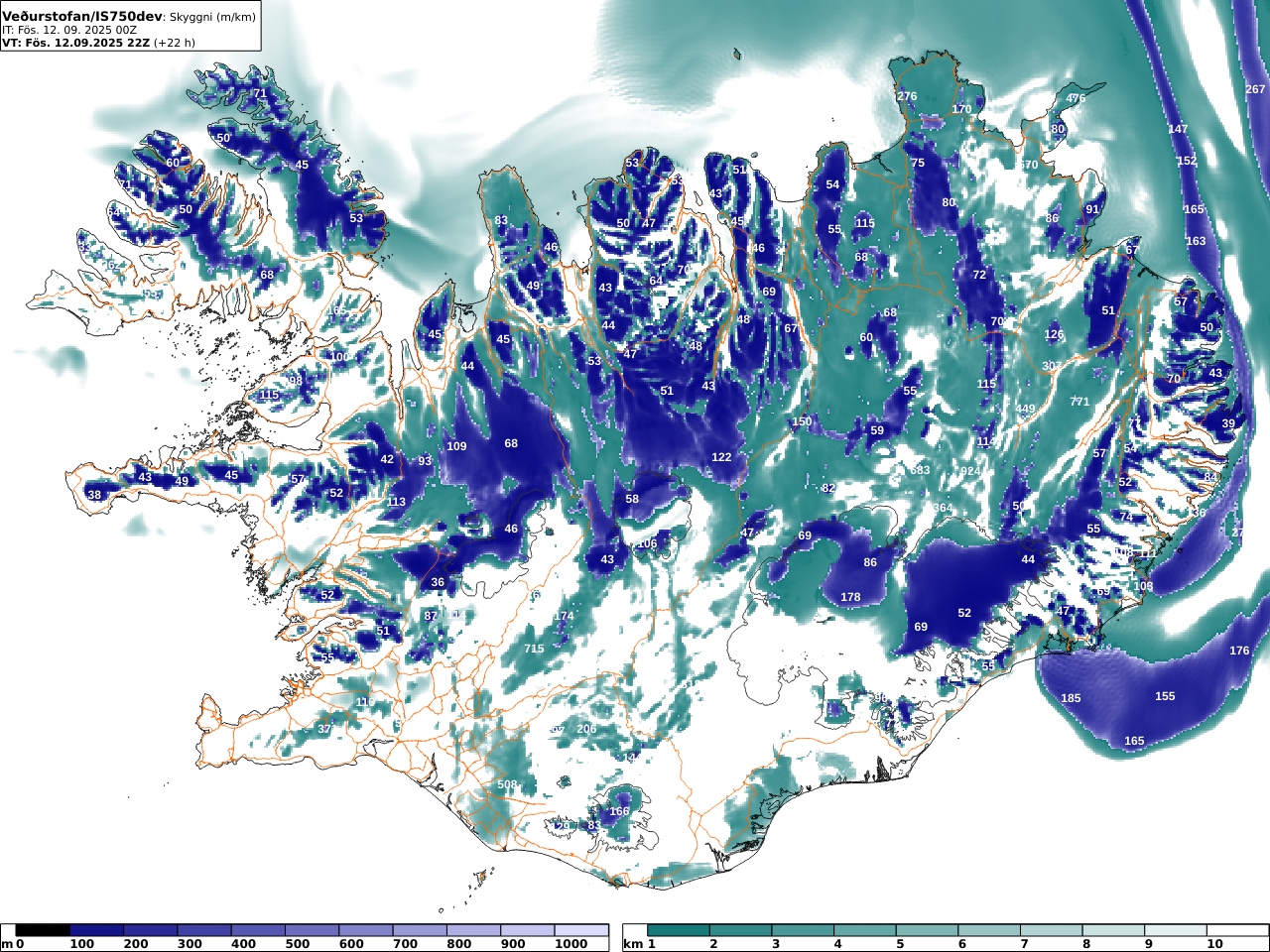Image resolution: width=1270 pixels, height=952 pixels.
Task: Click the map value 170 in the northeast
Action: pyautogui.click(x=961, y=109)
